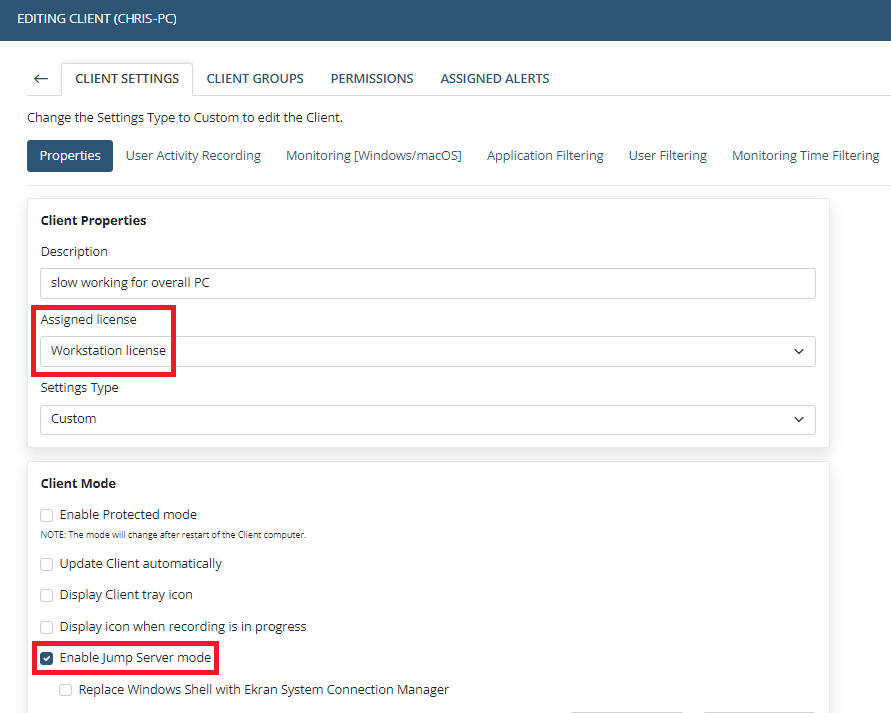
Task: Enable Protected mode checkbox
Action: [x=47, y=515]
